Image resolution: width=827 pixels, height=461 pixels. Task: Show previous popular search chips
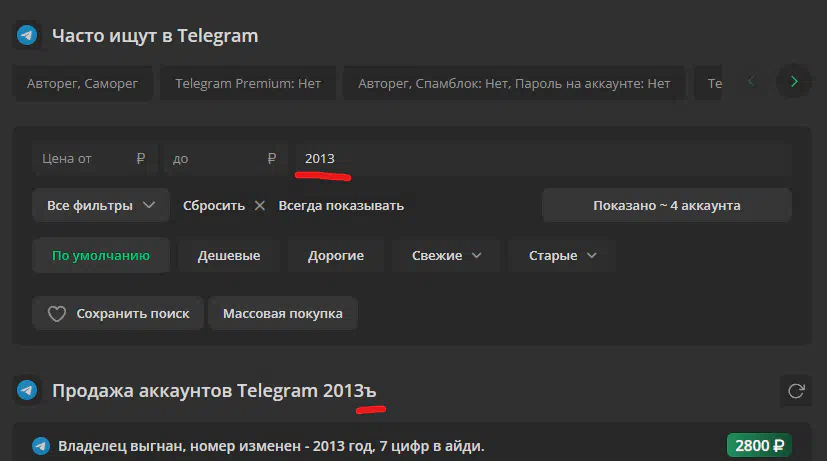[752, 81]
